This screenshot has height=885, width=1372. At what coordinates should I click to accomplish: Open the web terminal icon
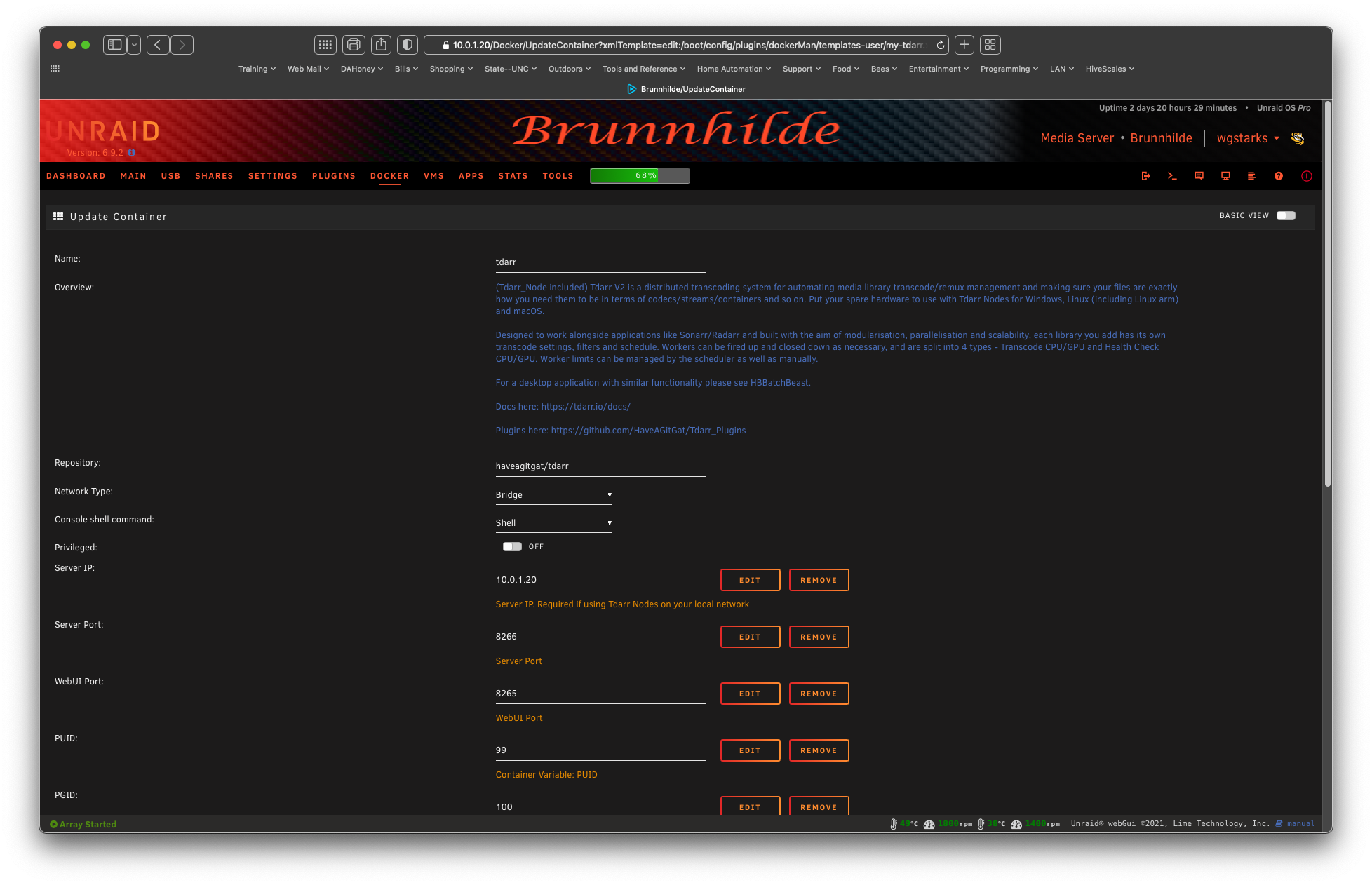[x=1172, y=176]
